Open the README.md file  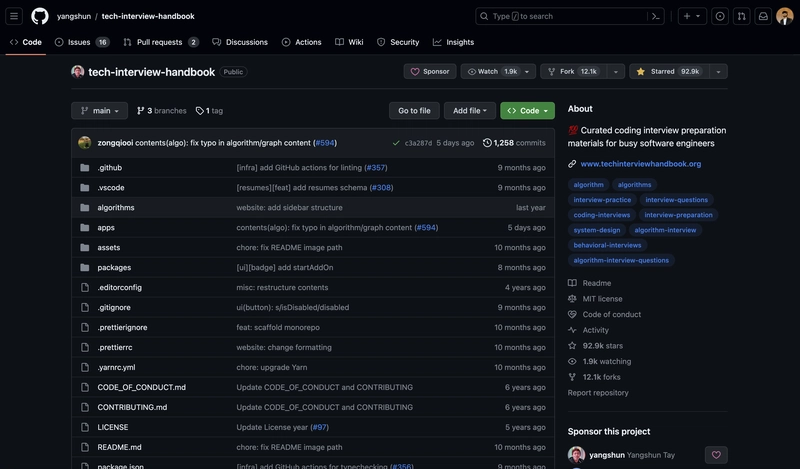[x=119, y=448]
